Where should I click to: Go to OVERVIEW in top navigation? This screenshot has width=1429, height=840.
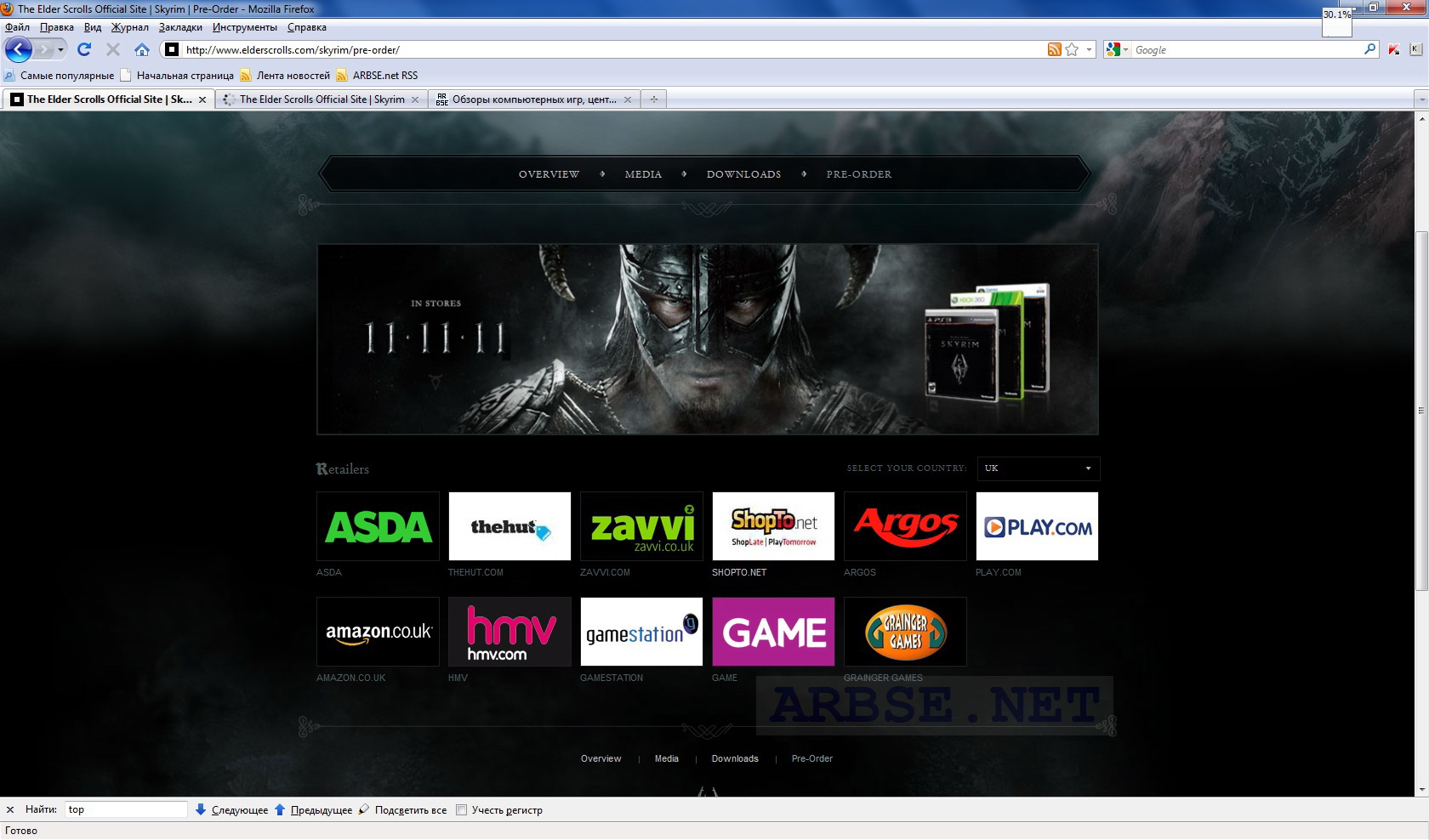tap(549, 174)
